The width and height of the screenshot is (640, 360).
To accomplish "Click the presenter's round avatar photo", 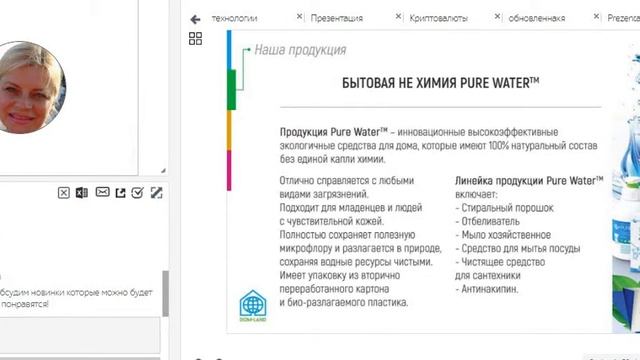I will point(32,87).
